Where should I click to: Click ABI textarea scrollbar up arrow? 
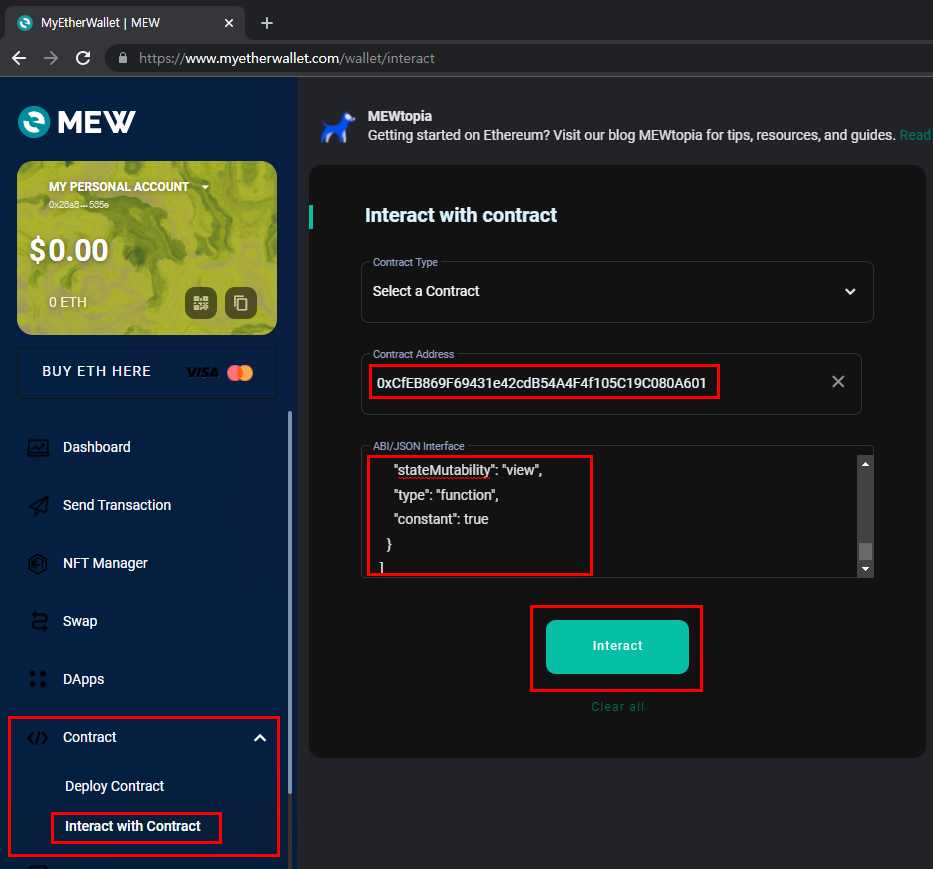tap(865, 464)
